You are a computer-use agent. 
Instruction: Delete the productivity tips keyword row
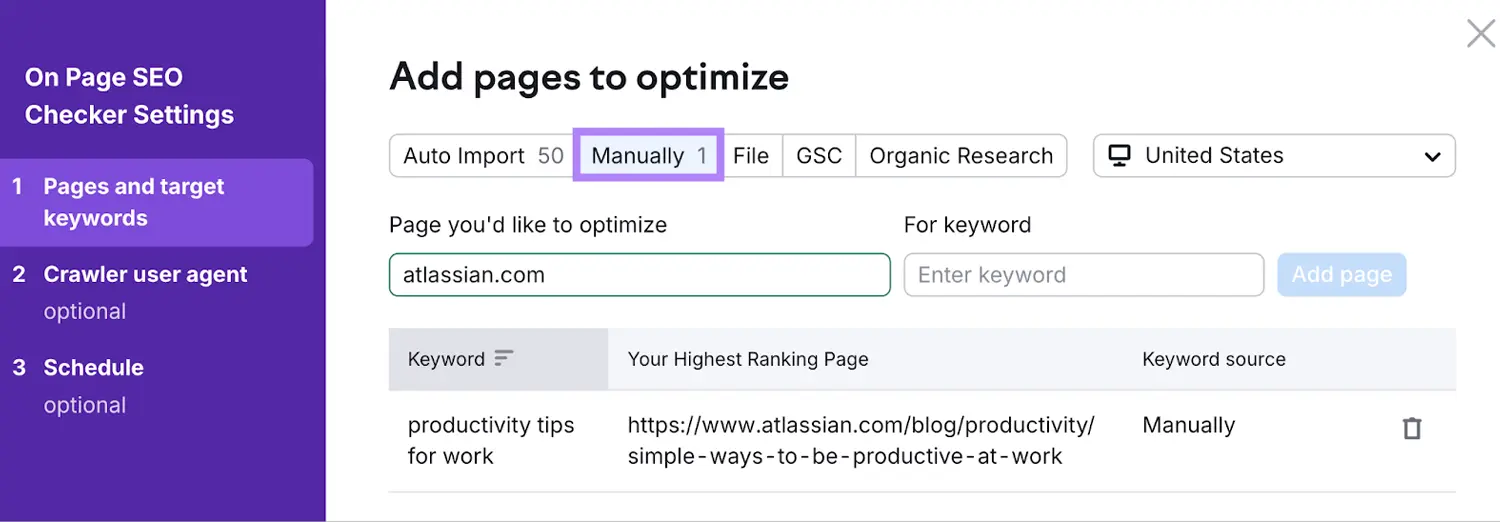pyautogui.click(x=1411, y=429)
